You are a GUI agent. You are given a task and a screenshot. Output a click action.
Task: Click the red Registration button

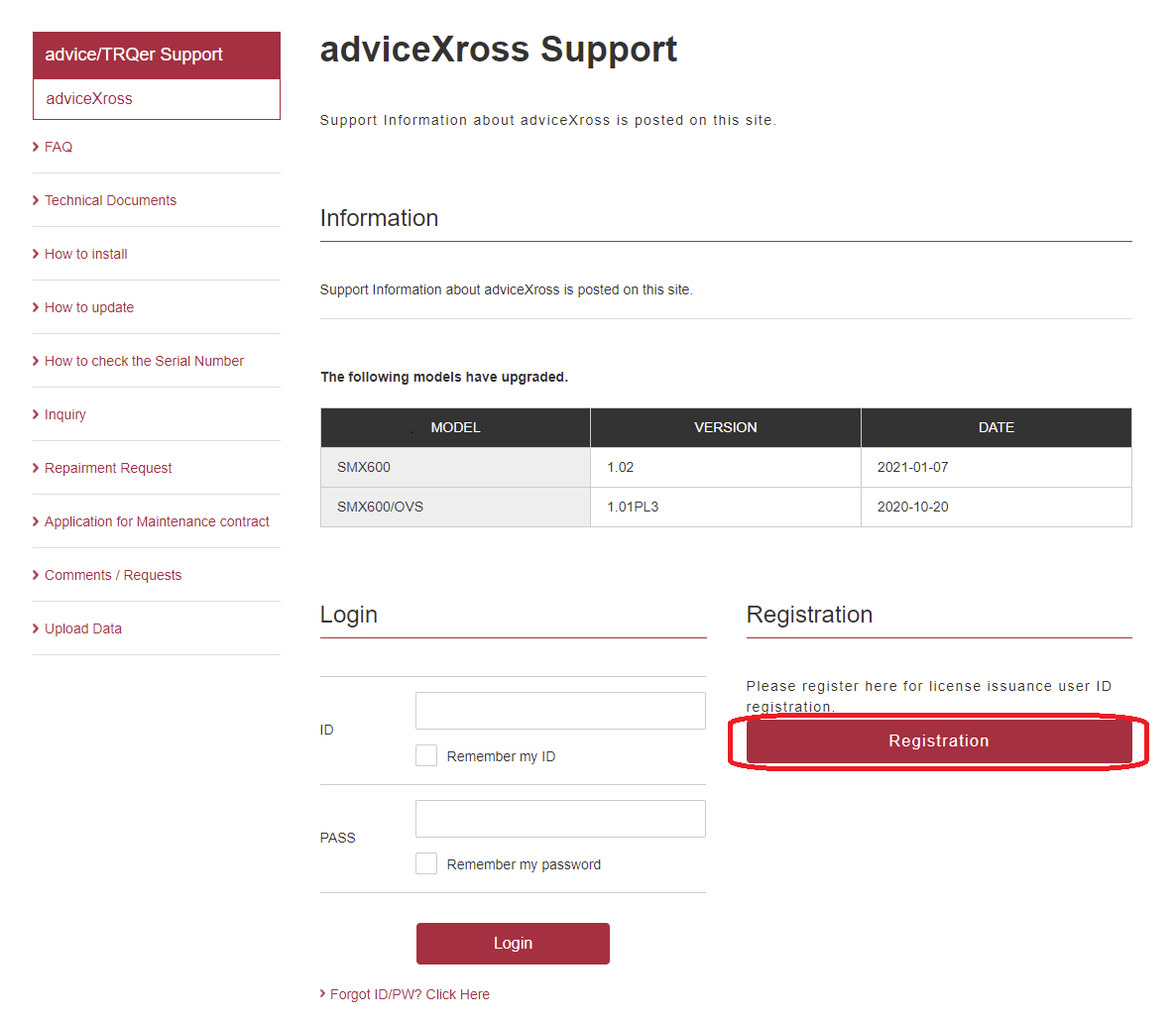939,741
